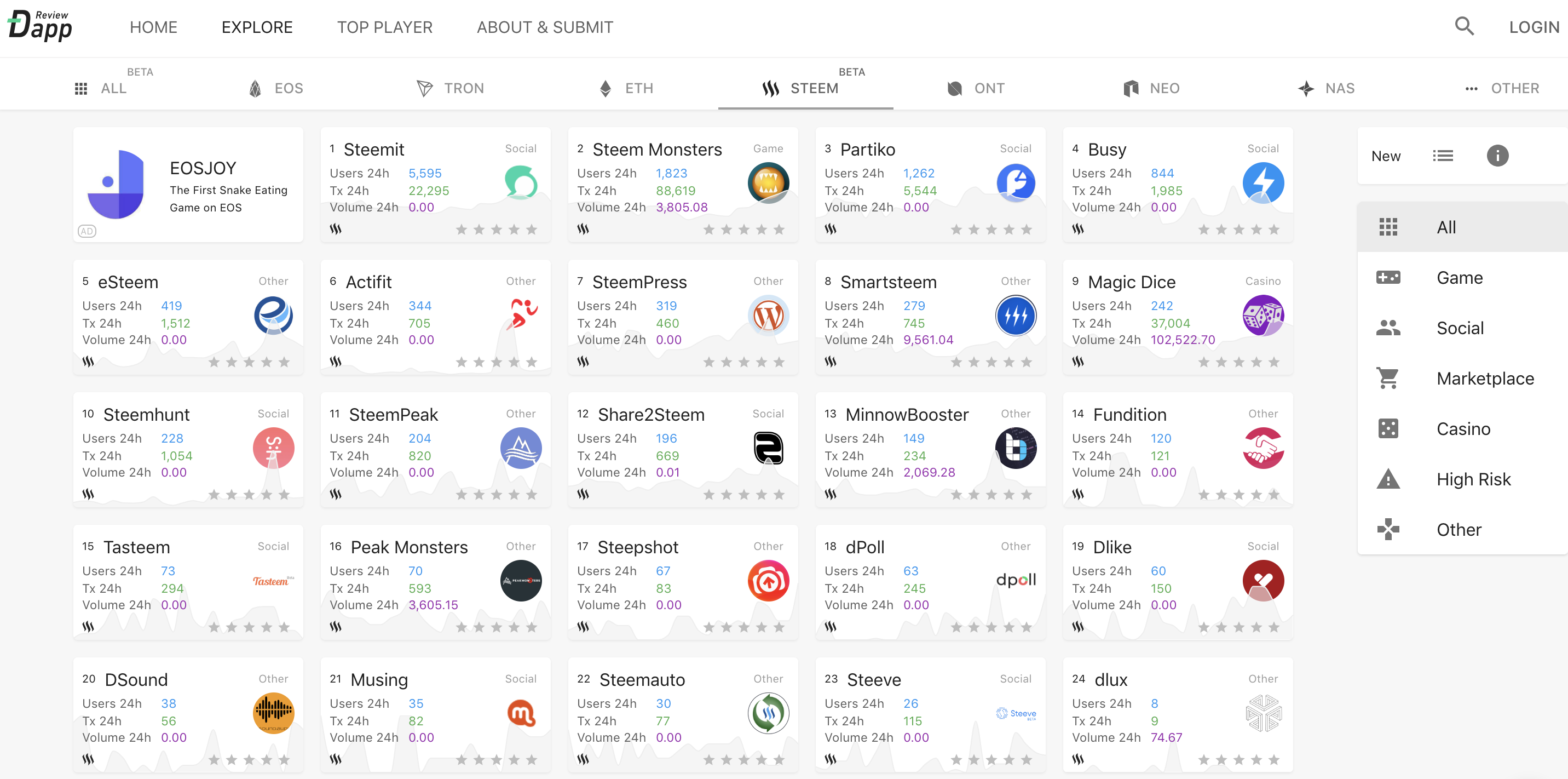Screen dimensions: 1568x779
Task: Switch to the NAS tab
Action: pos(1327,88)
